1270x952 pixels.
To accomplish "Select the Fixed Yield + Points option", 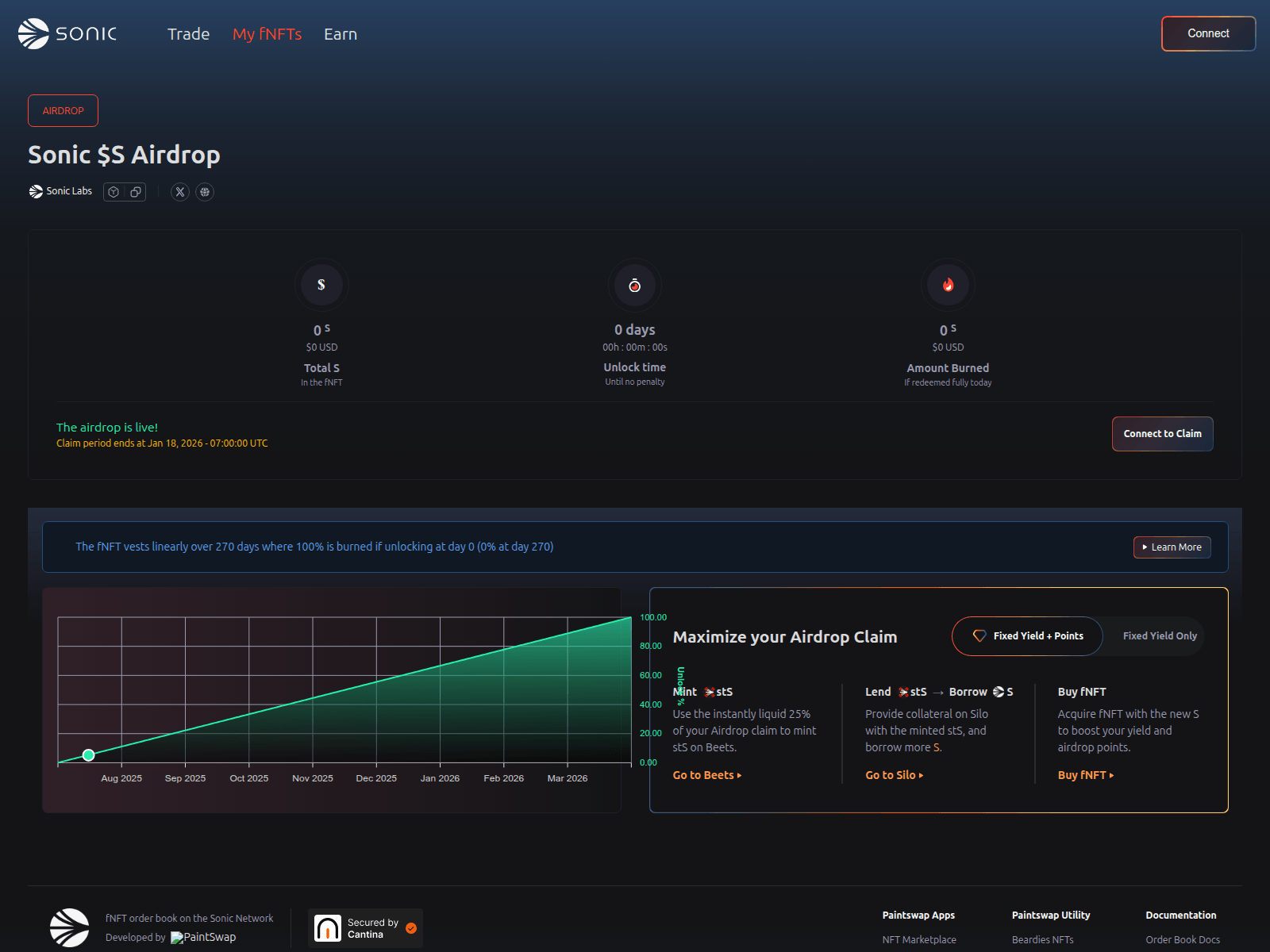I will pos(1026,635).
